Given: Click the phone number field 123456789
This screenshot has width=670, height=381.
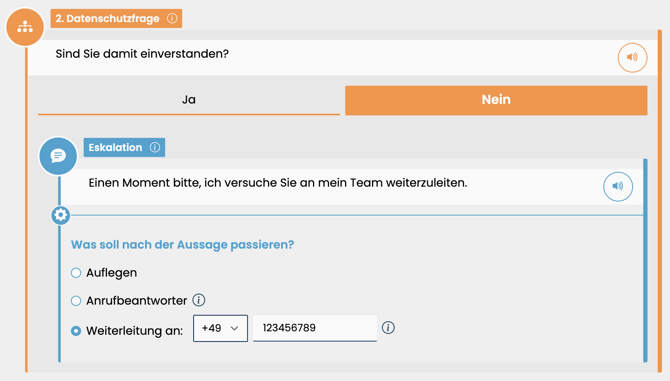Looking at the screenshot, I should (x=315, y=328).
